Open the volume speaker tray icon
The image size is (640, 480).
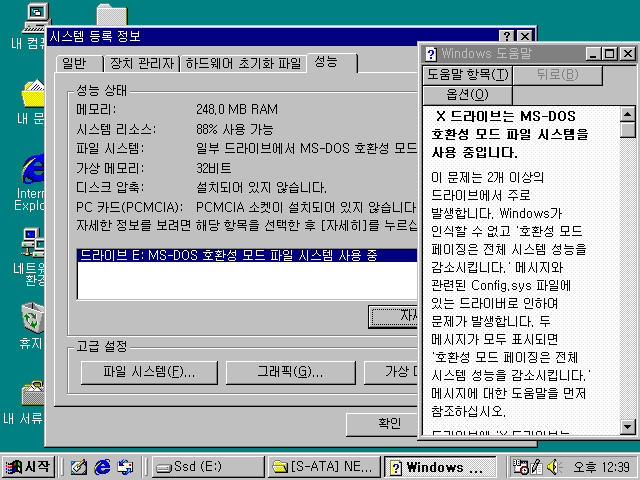tap(554, 467)
